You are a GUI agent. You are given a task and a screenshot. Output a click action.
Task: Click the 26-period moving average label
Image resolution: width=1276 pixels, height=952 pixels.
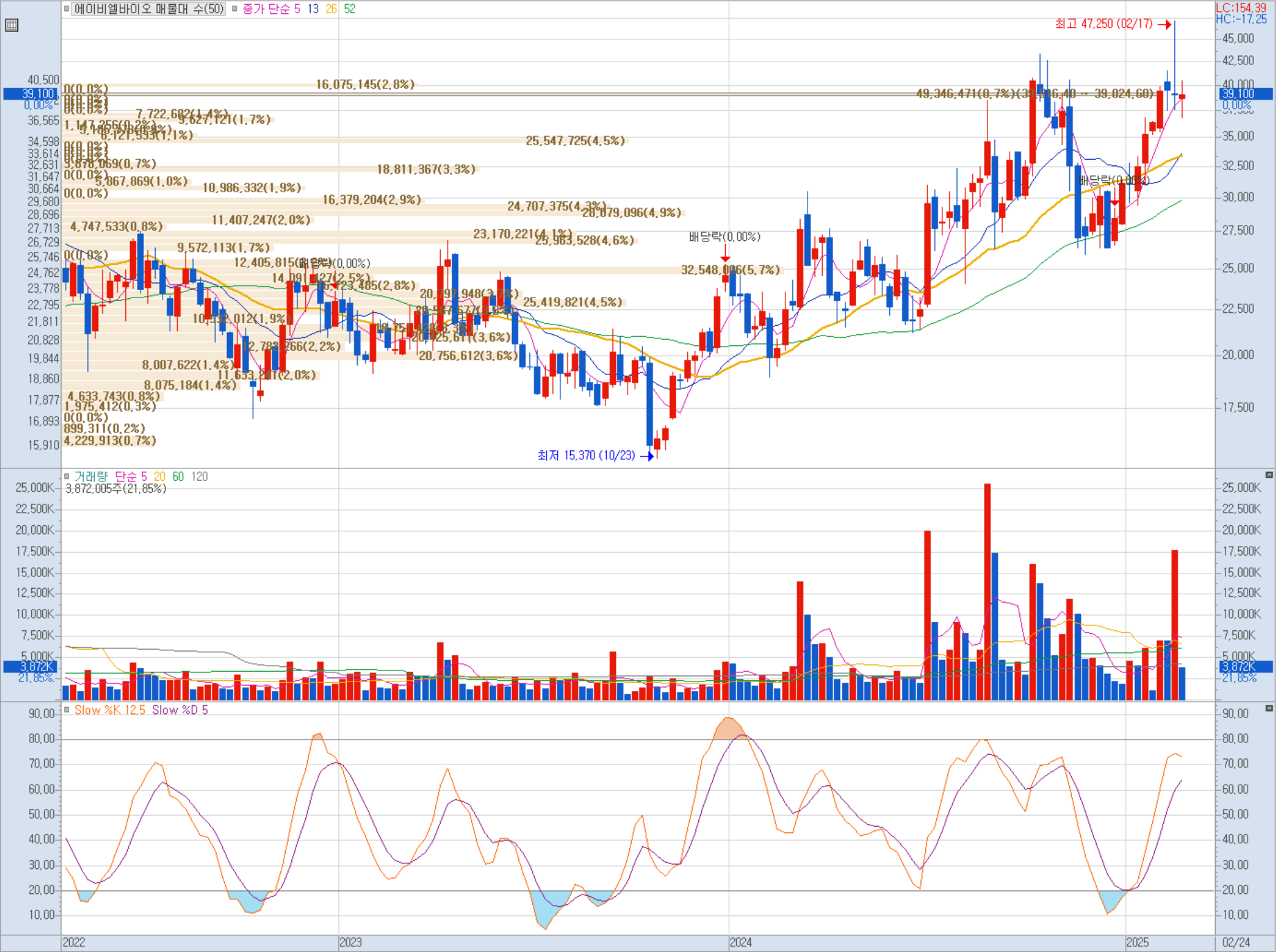(331, 9)
